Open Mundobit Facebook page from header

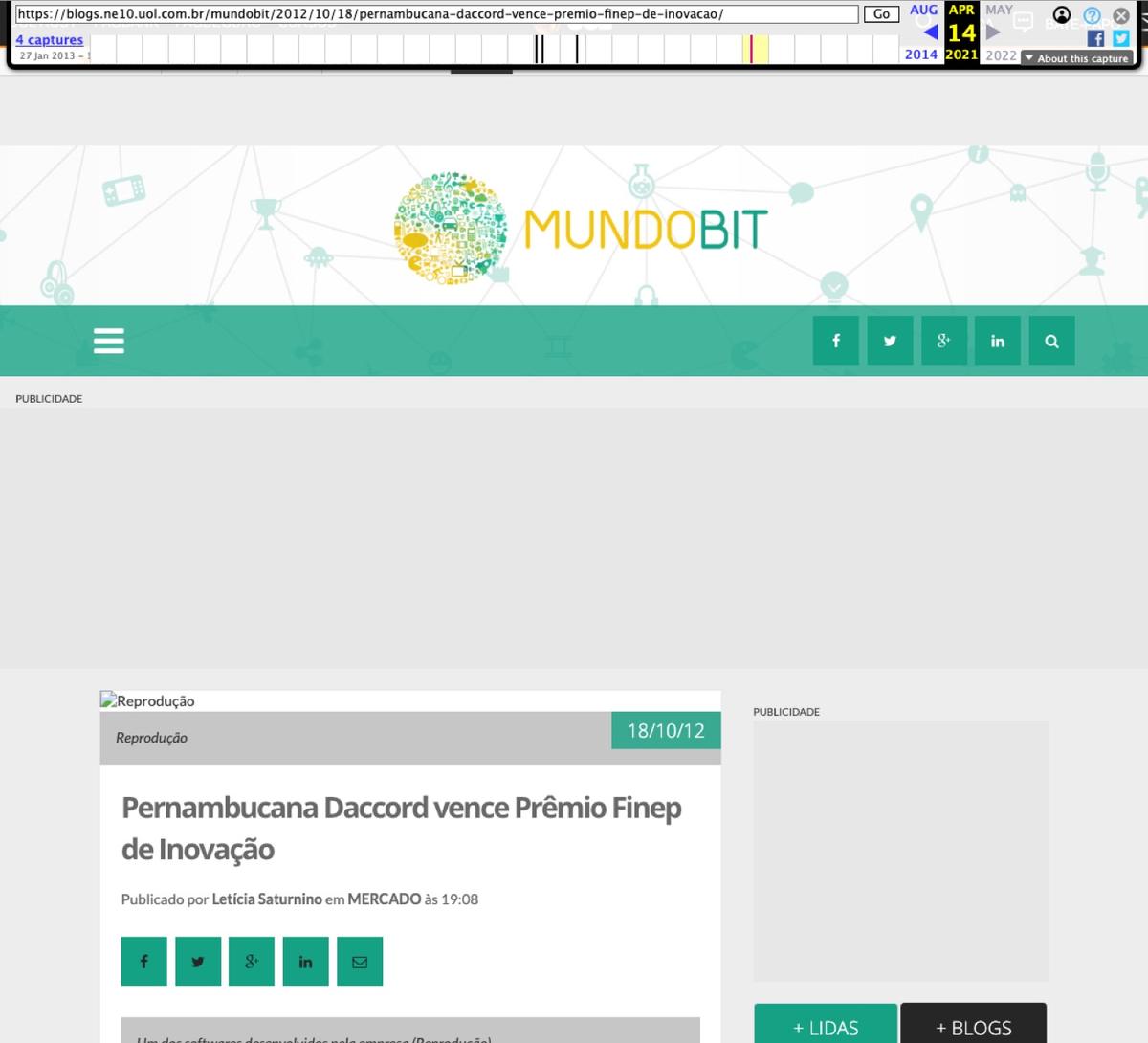click(x=836, y=341)
